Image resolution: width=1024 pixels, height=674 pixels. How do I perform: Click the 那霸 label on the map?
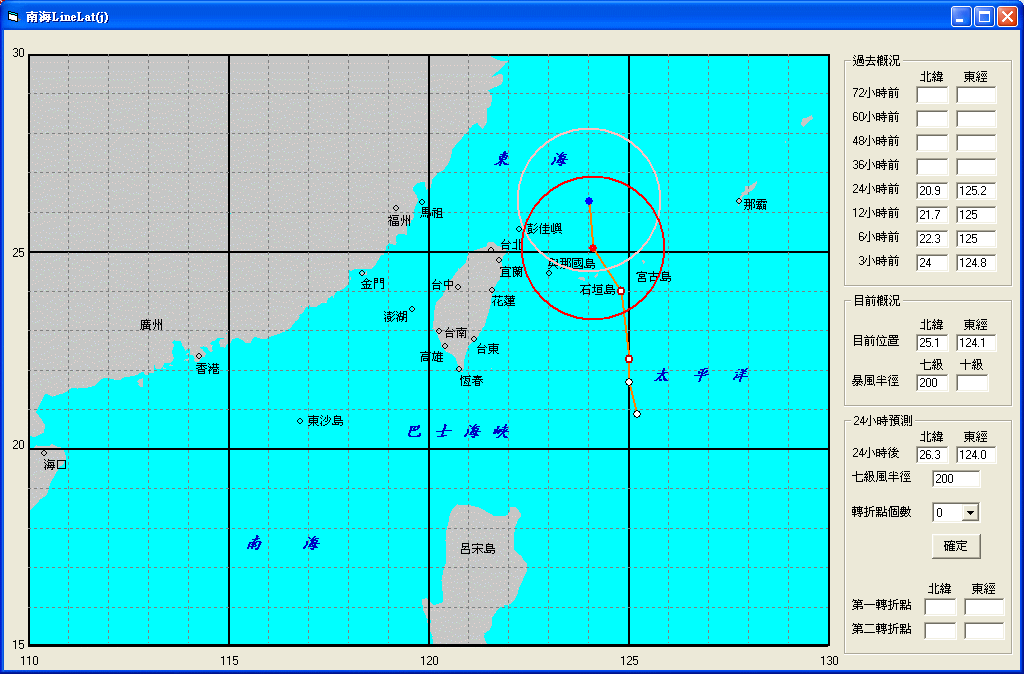coord(755,205)
